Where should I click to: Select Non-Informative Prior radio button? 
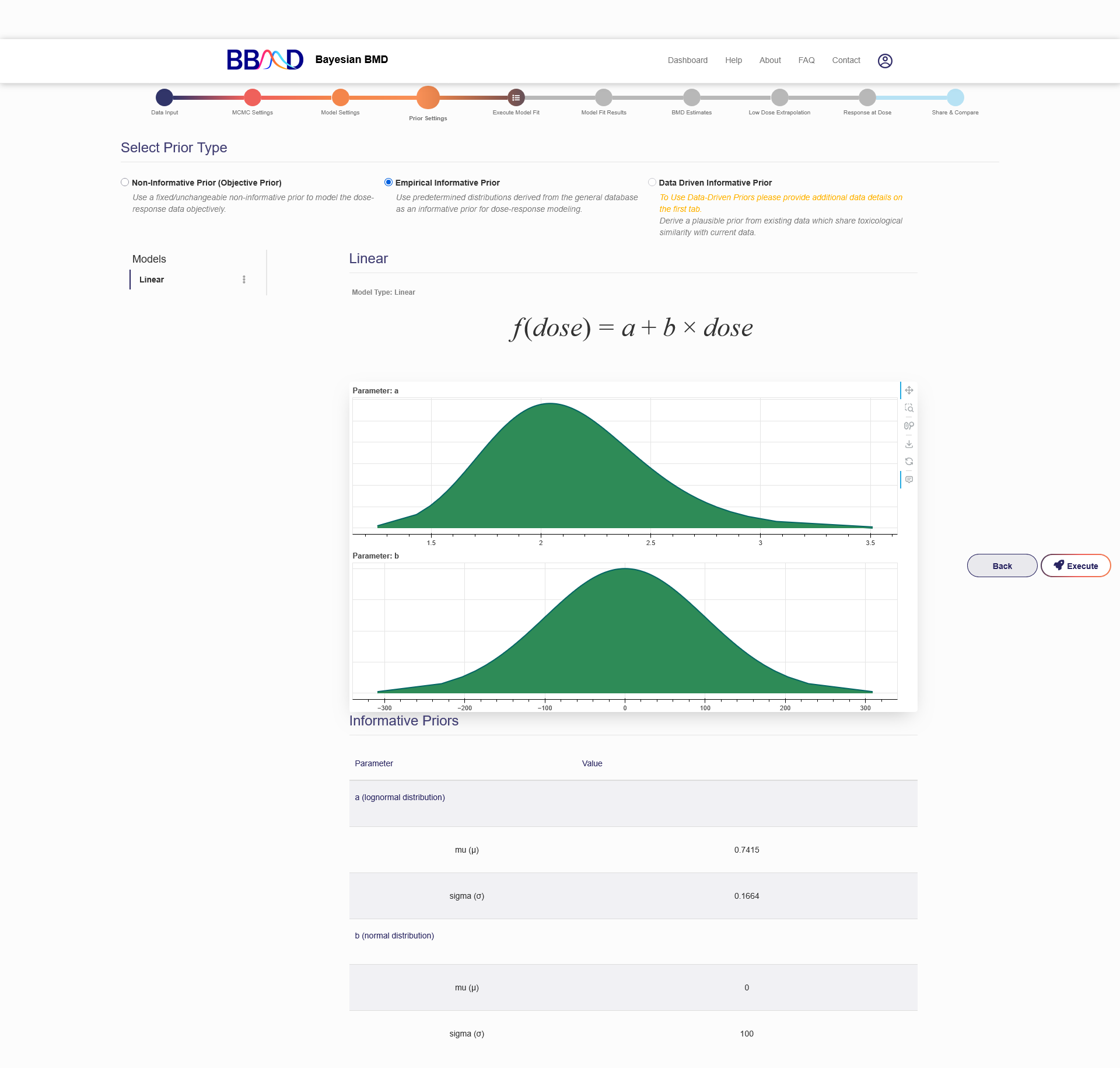click(x=125, y=182)
